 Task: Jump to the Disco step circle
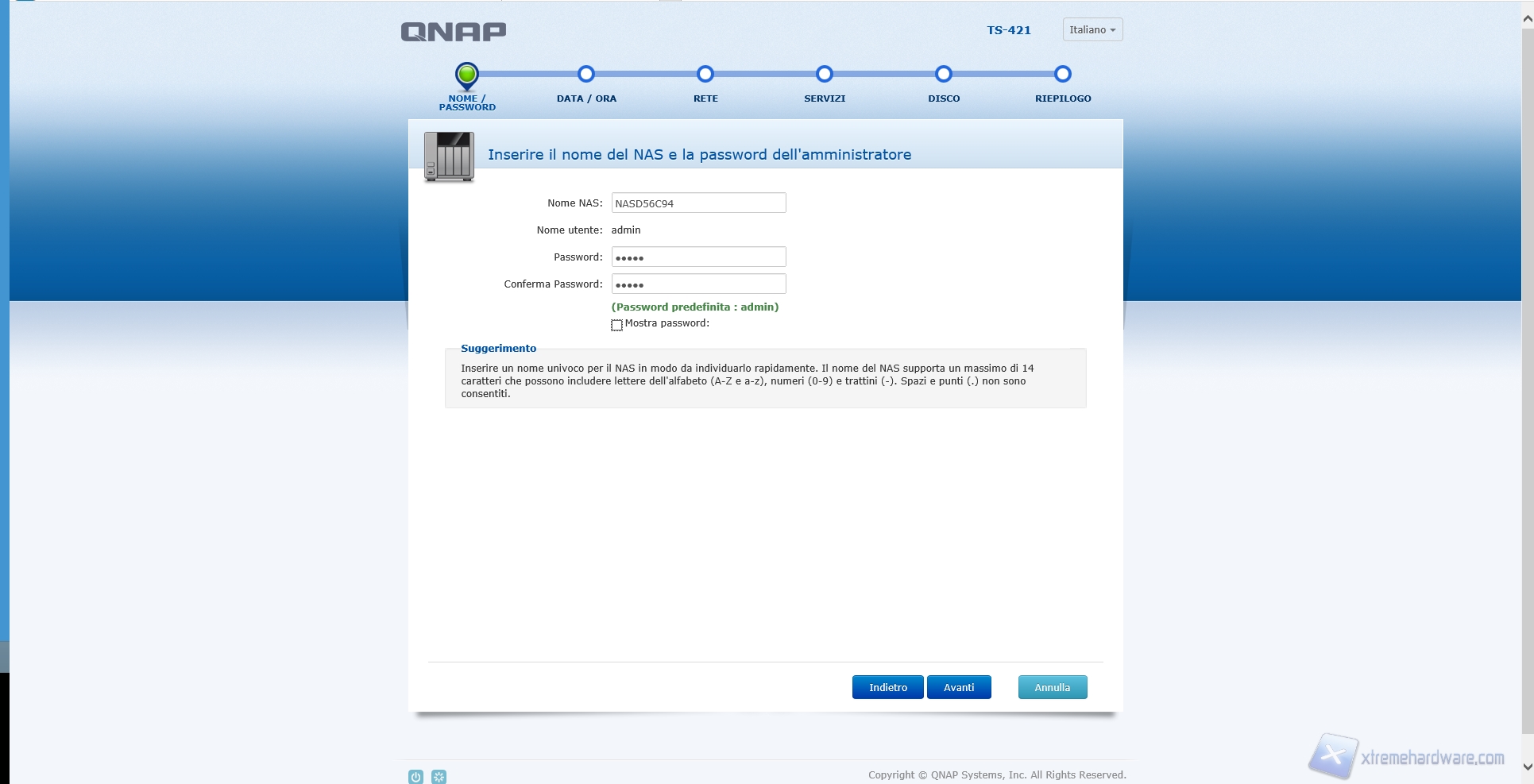944,75
